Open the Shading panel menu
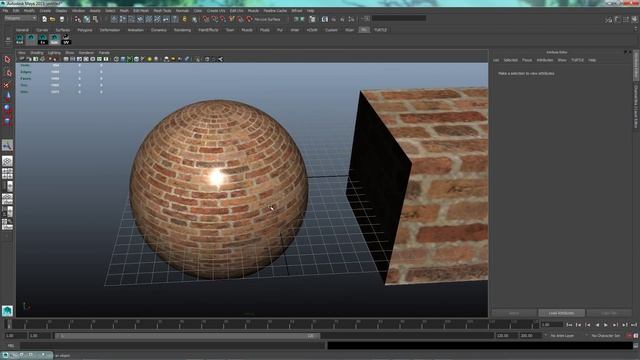Image resolution: width=640 pixels, height=360 pixels. click(x=37, y=53)
